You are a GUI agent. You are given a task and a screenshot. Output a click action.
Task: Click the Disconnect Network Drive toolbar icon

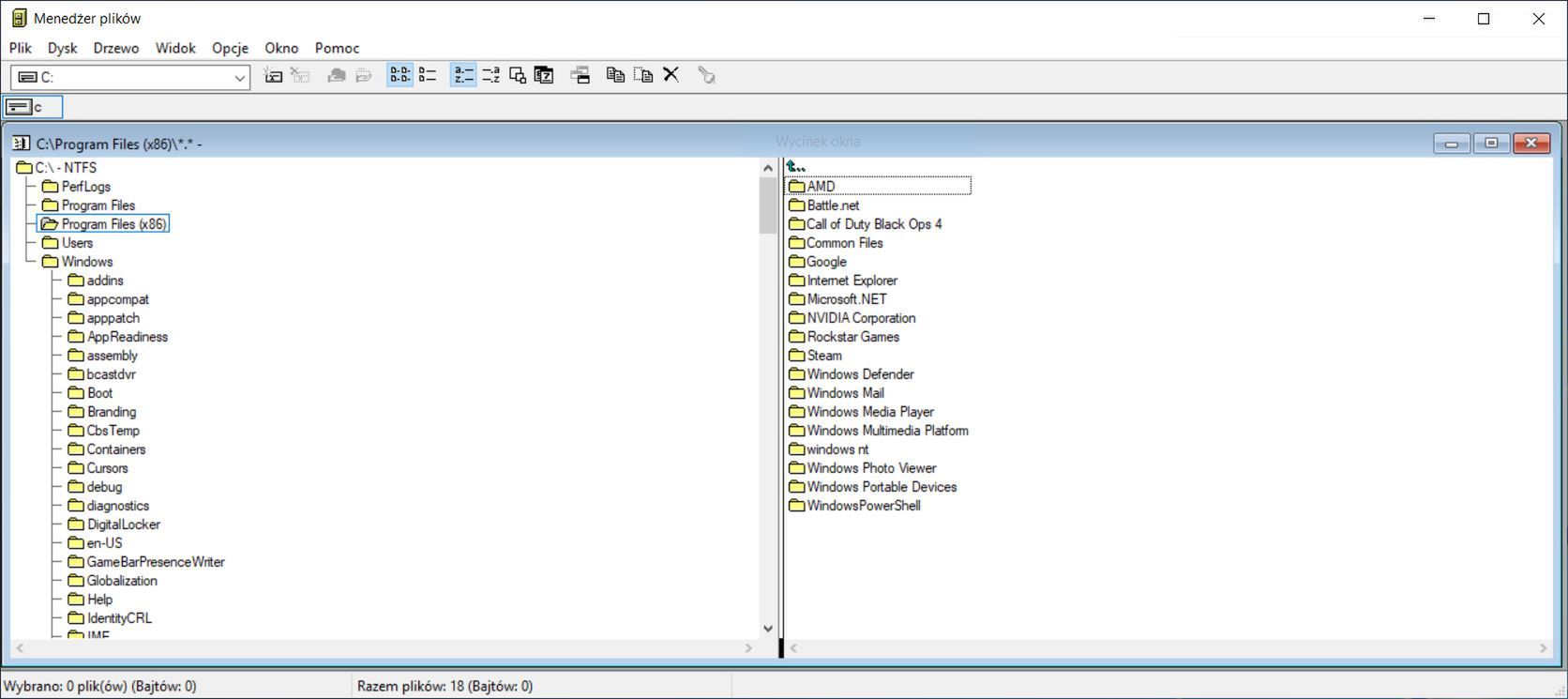[x=300, y=75]
